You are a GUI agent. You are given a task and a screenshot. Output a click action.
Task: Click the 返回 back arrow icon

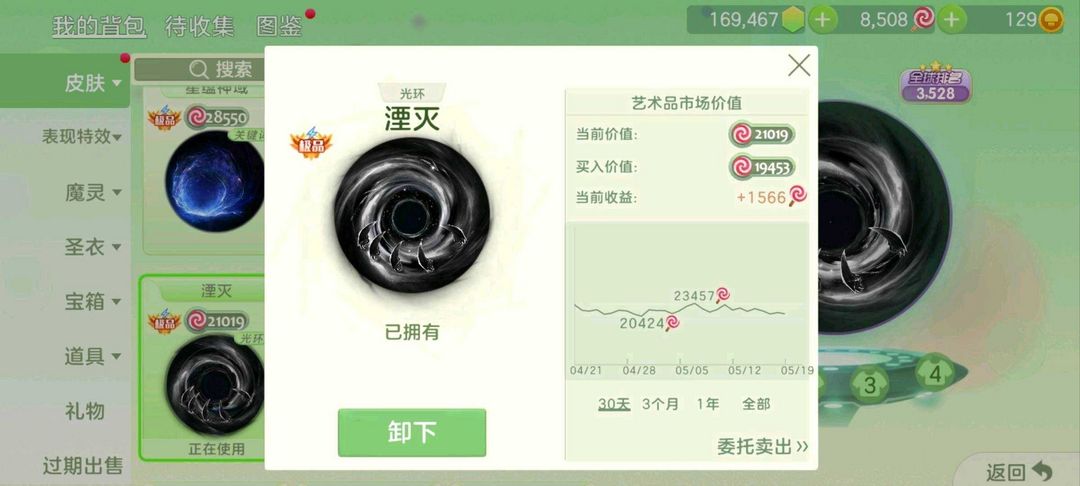coord(1043,472)
